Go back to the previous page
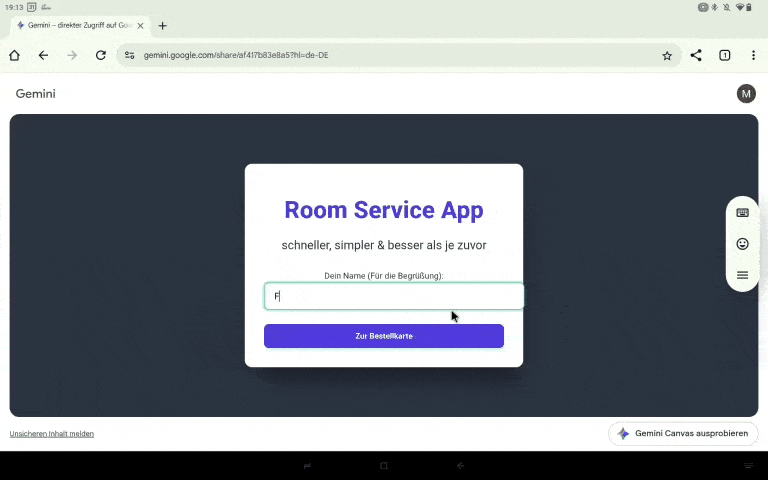This screenshot has height=480, width=768. pyautogui.click(x=43, y=55)
